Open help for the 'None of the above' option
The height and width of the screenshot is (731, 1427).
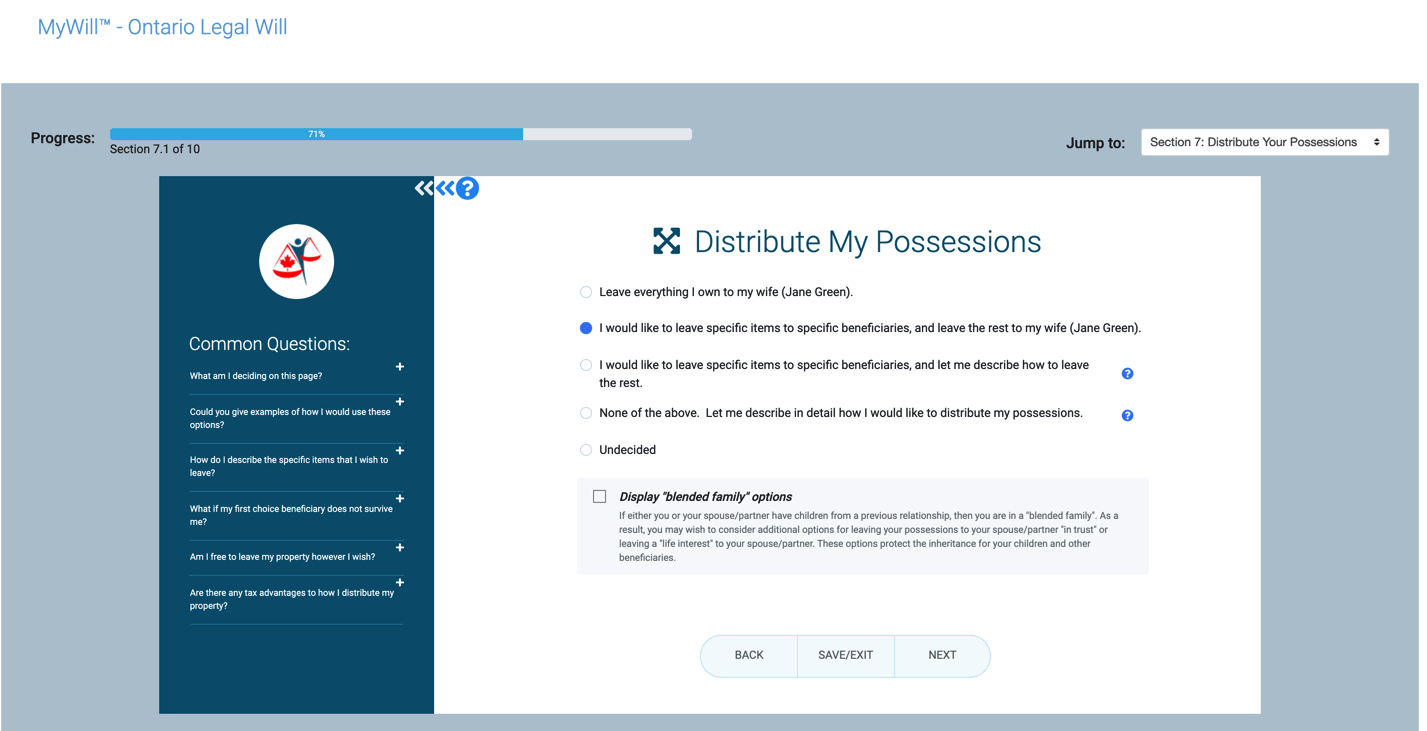pyautogui.click(x=1127, y=416)
